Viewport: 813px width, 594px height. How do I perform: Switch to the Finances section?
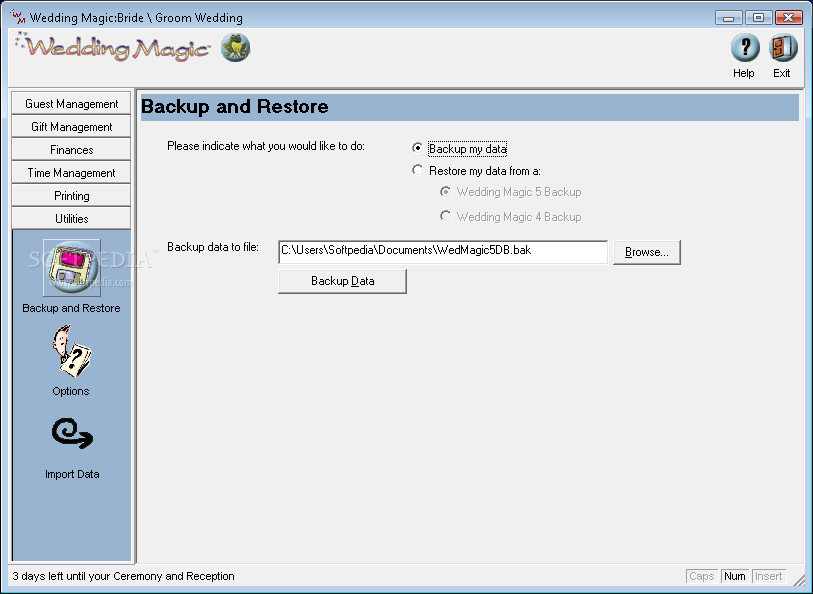coord(72,150)
